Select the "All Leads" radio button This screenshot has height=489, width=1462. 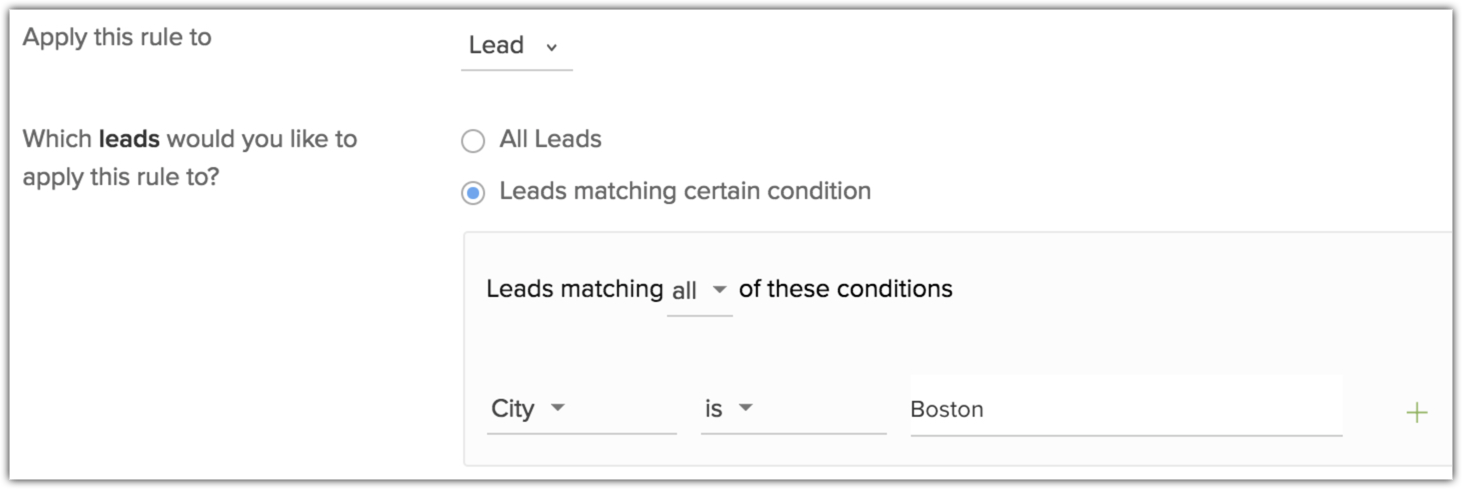click(x=473, y=141)
